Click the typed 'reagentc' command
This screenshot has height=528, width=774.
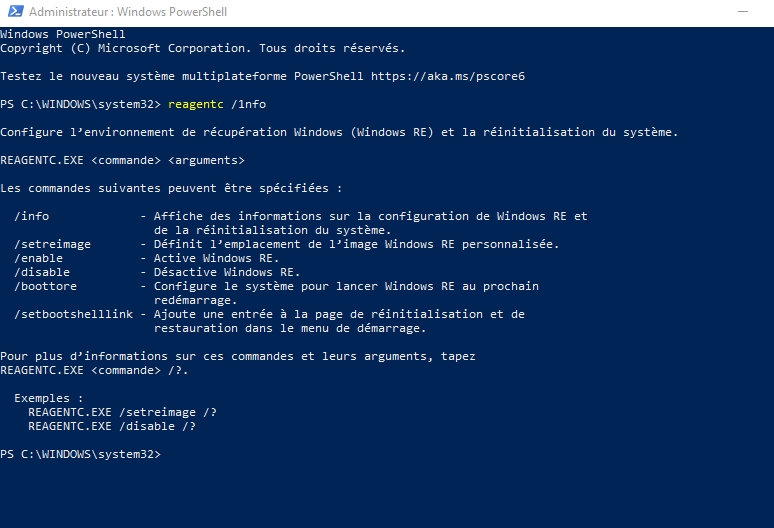point(198,104)
